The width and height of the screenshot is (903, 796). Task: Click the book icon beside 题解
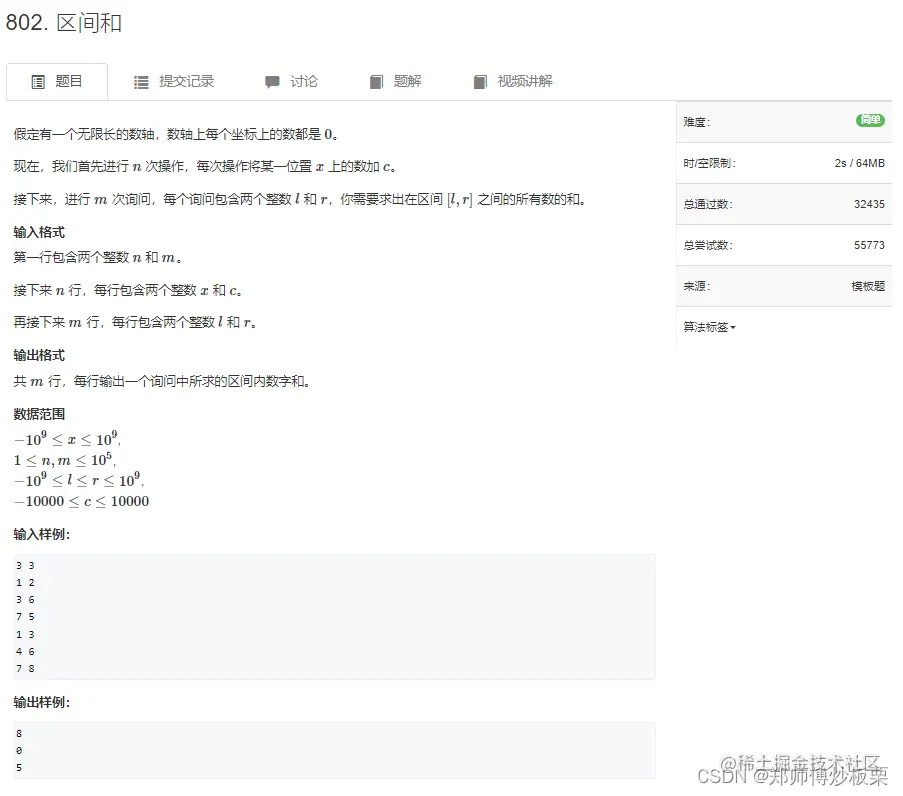(377, 81)
